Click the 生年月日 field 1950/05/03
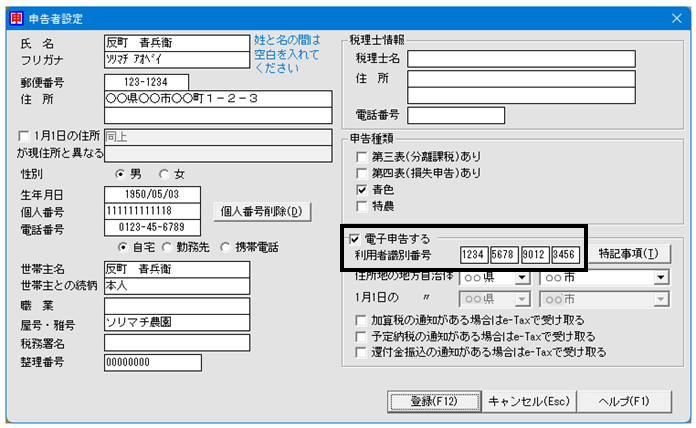 (152, 194)
